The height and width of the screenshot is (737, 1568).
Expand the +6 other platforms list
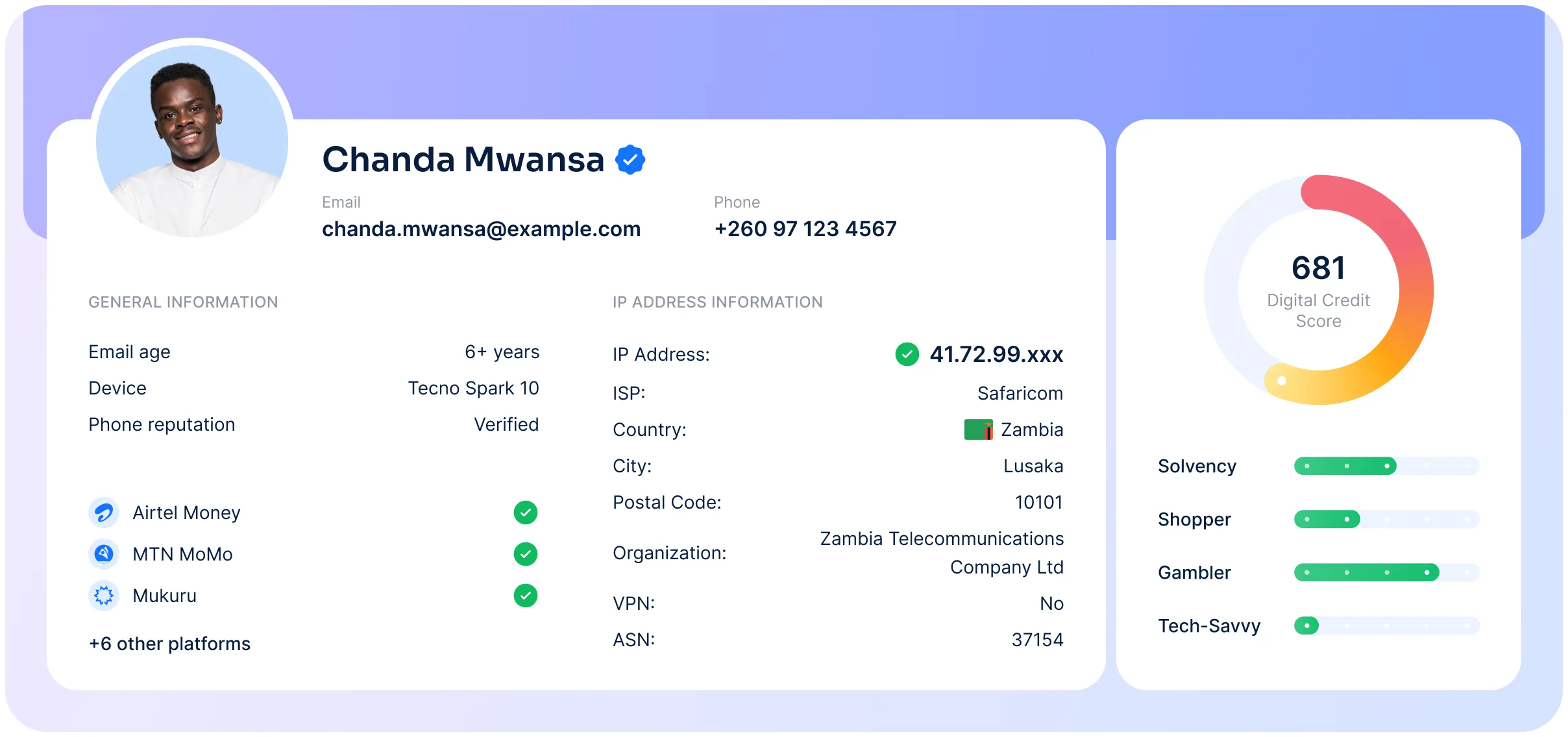(x=169, y=644)
